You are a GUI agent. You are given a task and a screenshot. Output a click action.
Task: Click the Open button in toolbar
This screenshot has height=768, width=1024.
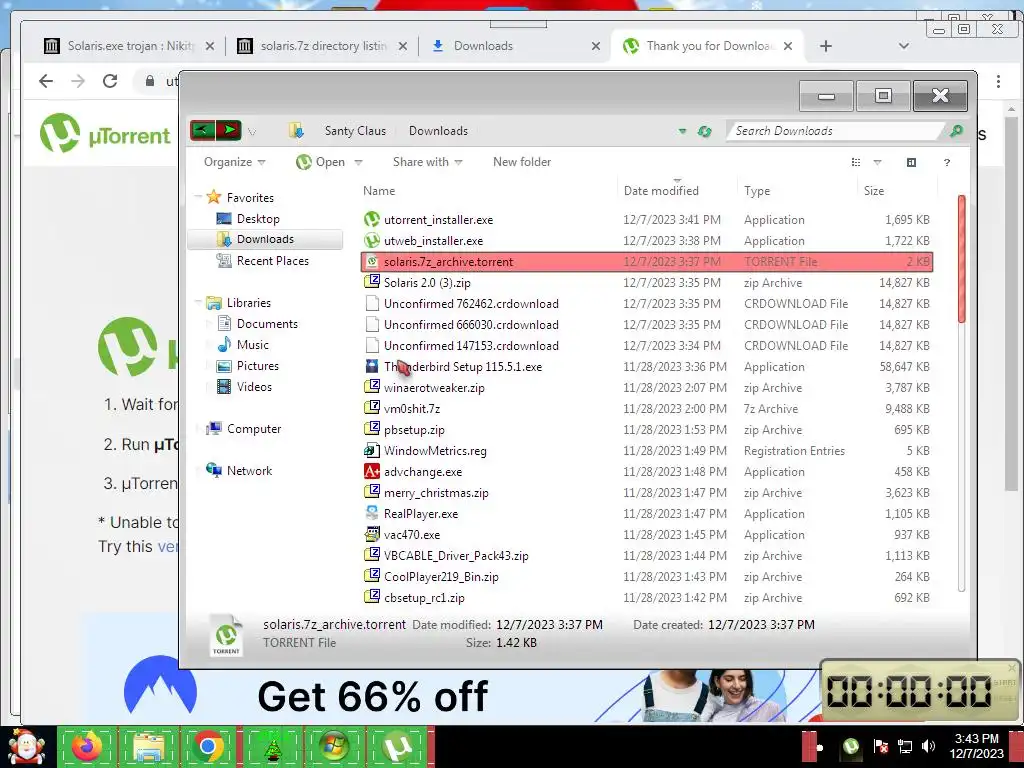click(321, 162)
